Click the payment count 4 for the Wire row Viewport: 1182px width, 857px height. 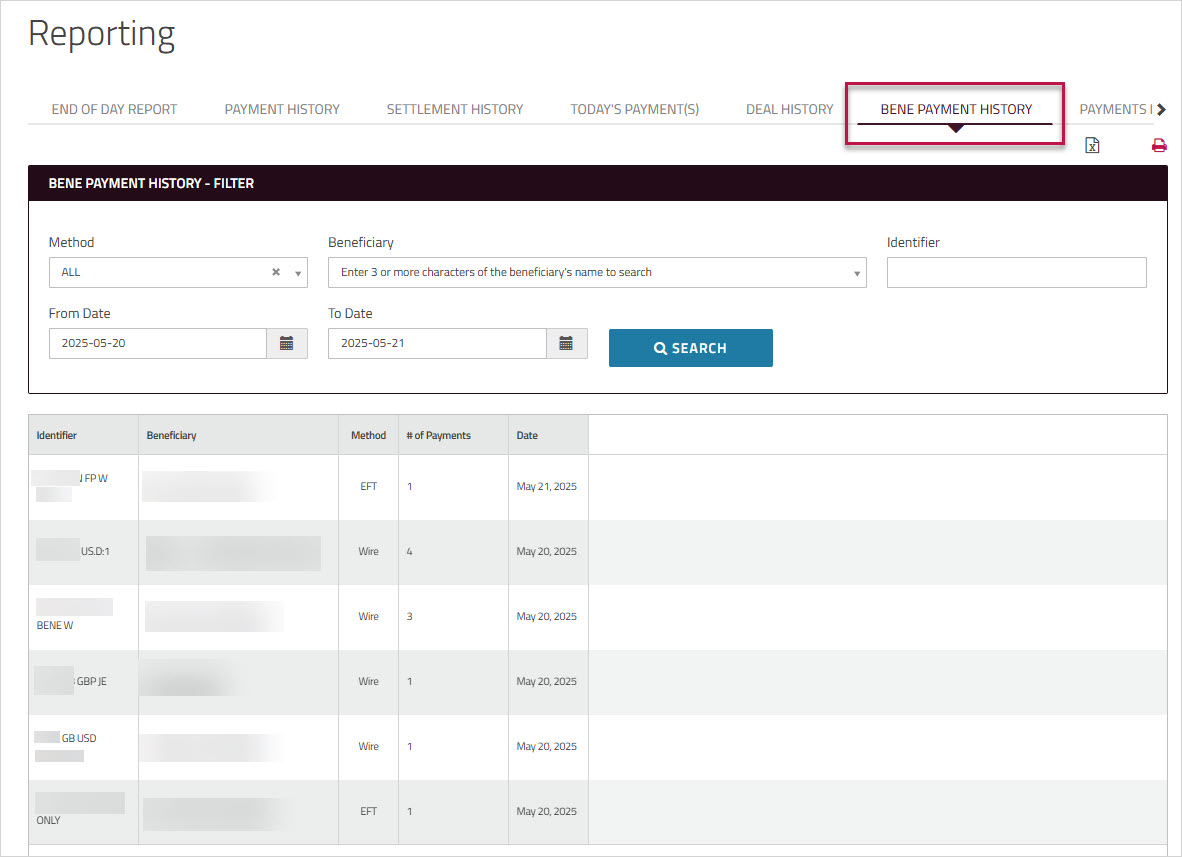pyautogui.click(x=409, y=551)
